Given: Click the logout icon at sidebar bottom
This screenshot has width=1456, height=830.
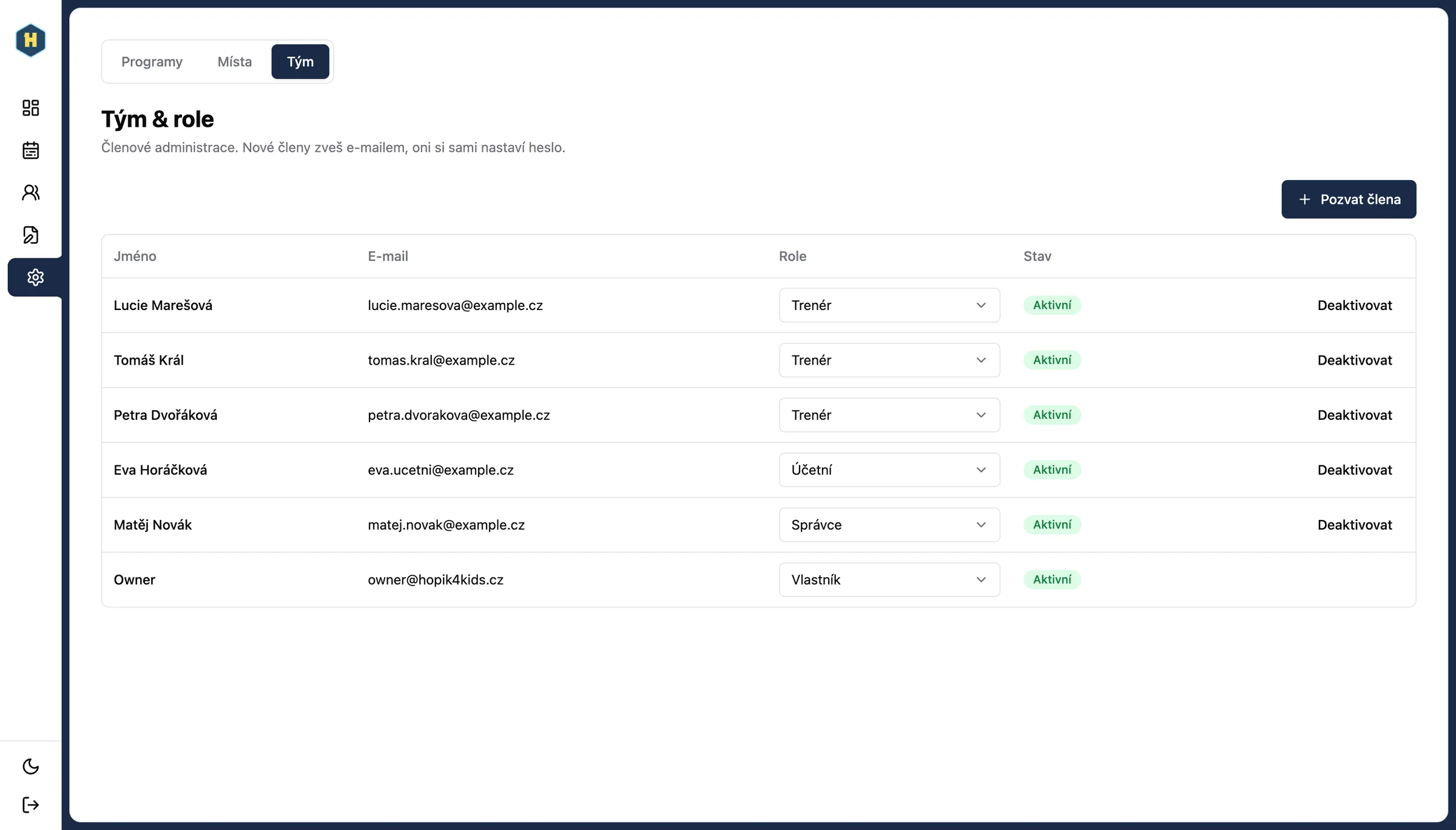Looking at the screenshot, I should 30,805.
